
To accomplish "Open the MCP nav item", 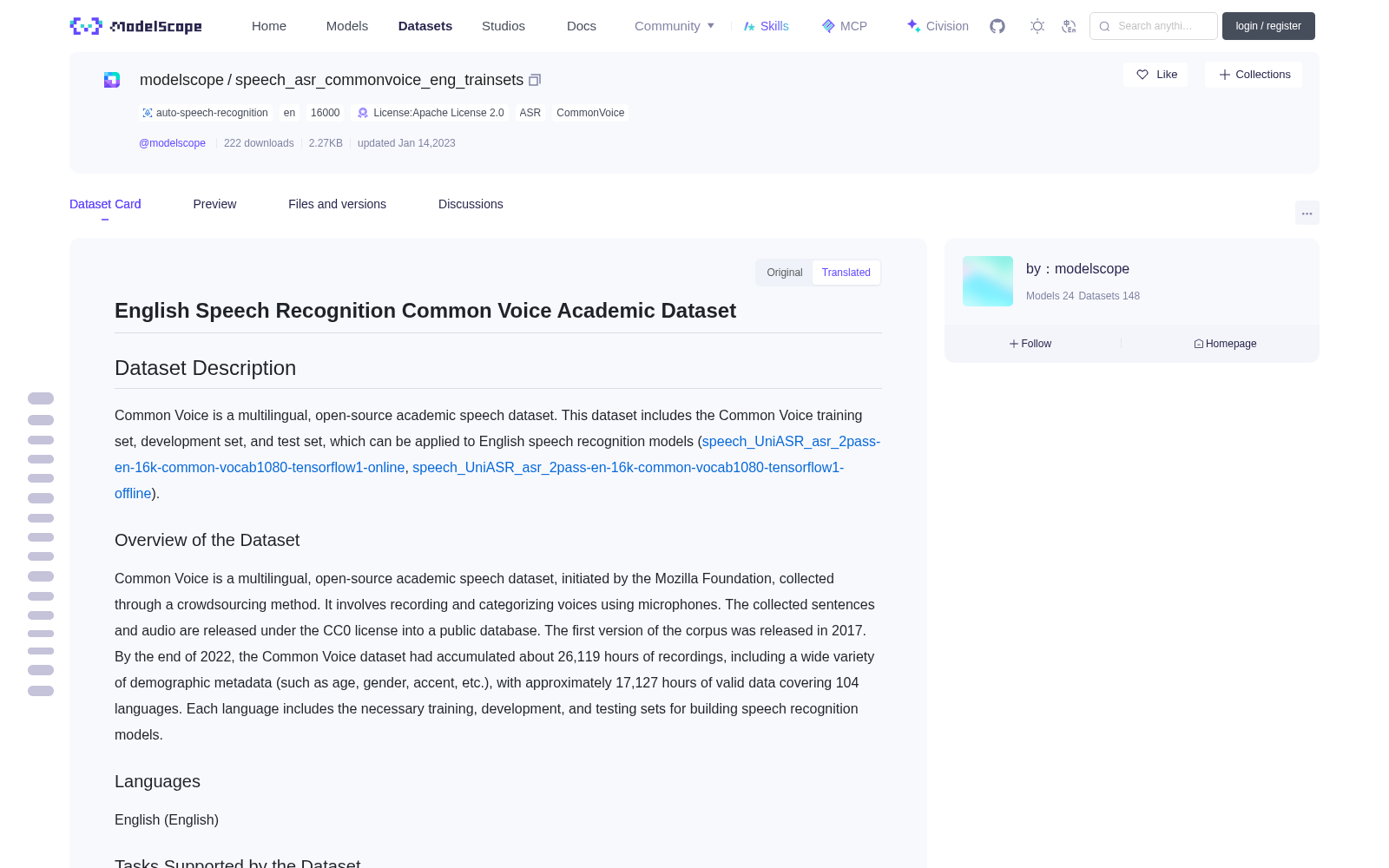I will click(845, 26).
